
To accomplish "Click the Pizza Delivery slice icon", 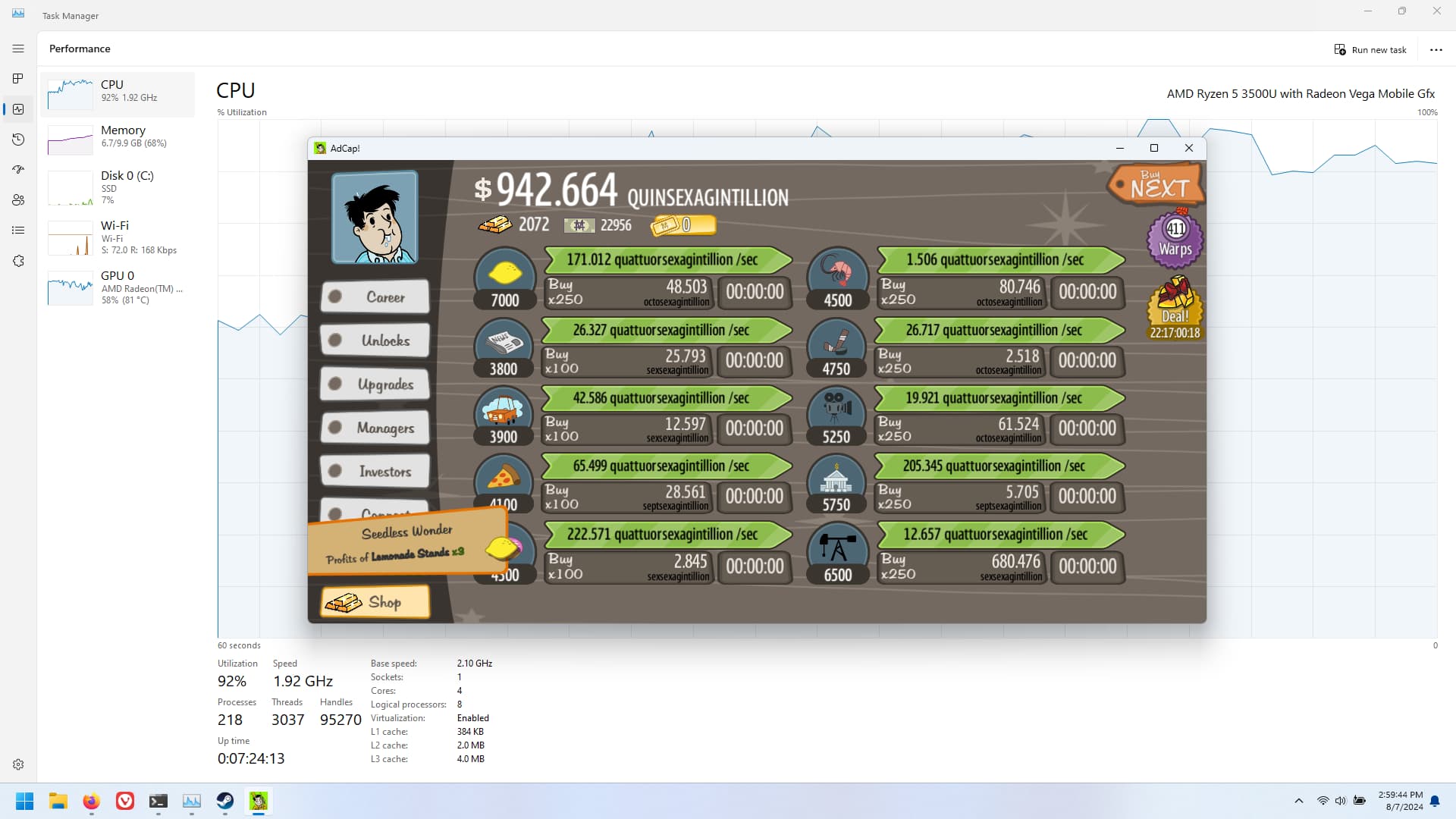I will tap(504, 476).
